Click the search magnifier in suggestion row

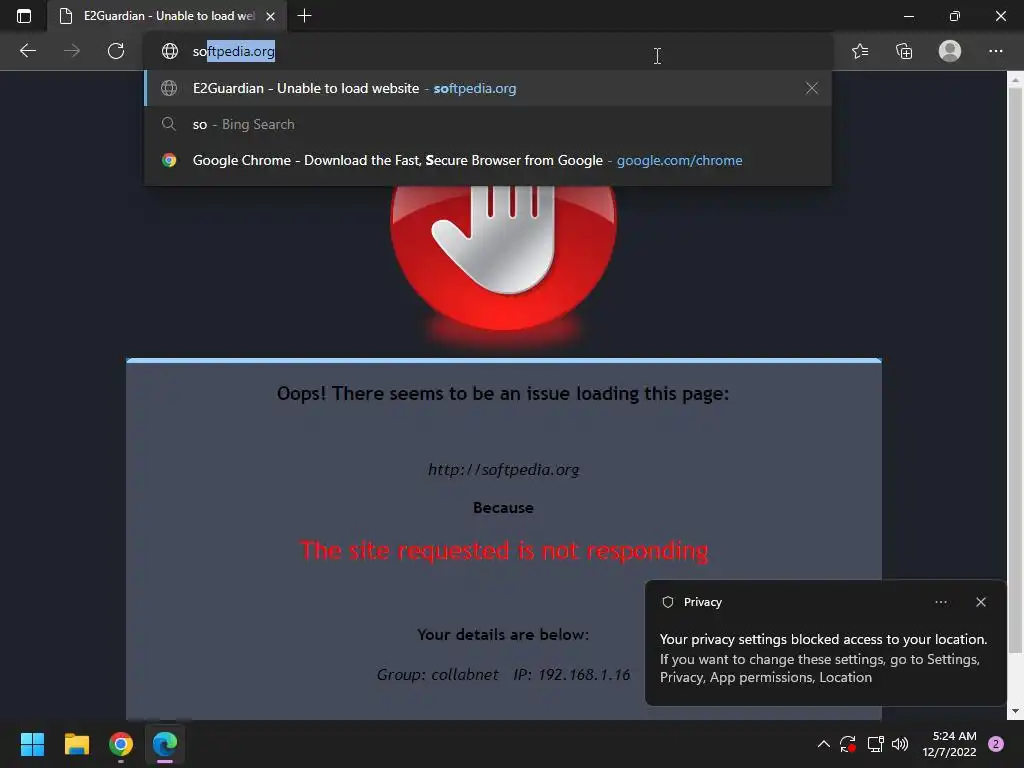[x=168, y=124]
